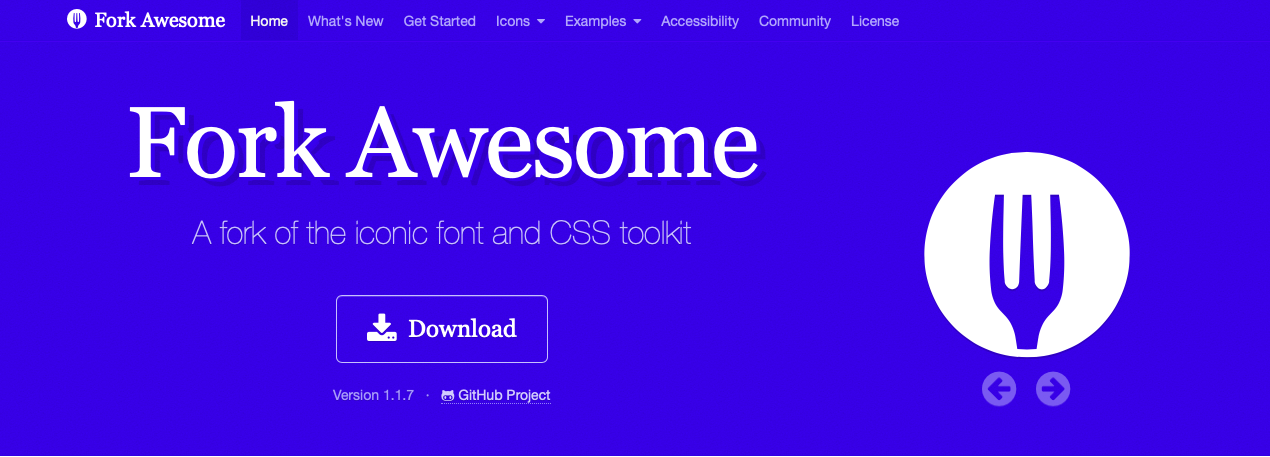
Task: Go to the What's New page
Action: pyautogui.click(x=345, y=21)
